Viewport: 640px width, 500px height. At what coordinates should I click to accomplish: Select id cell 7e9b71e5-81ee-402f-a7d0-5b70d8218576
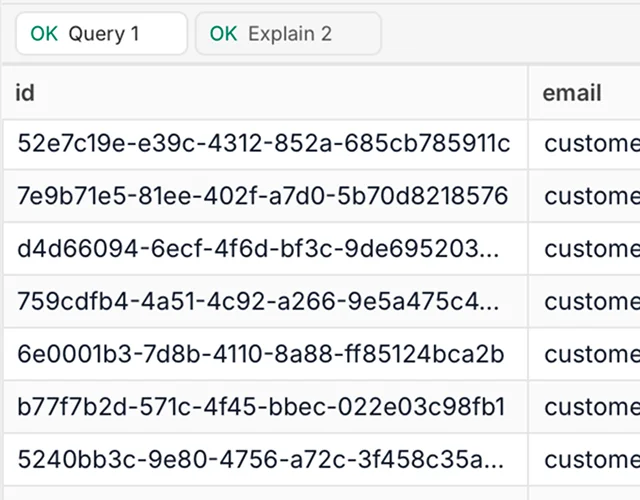[264, 196]
